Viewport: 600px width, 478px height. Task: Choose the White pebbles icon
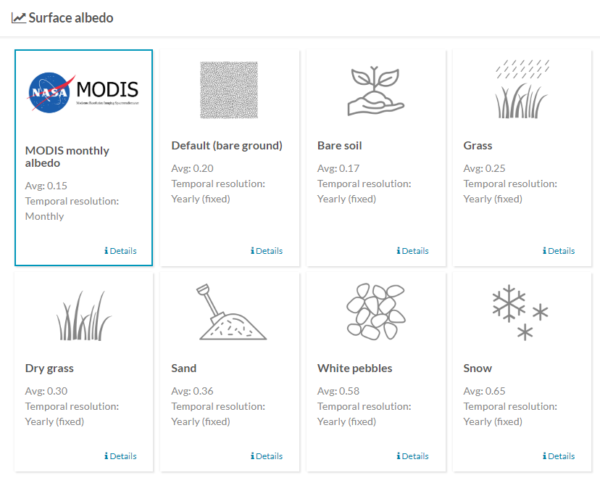coord(376,312)
